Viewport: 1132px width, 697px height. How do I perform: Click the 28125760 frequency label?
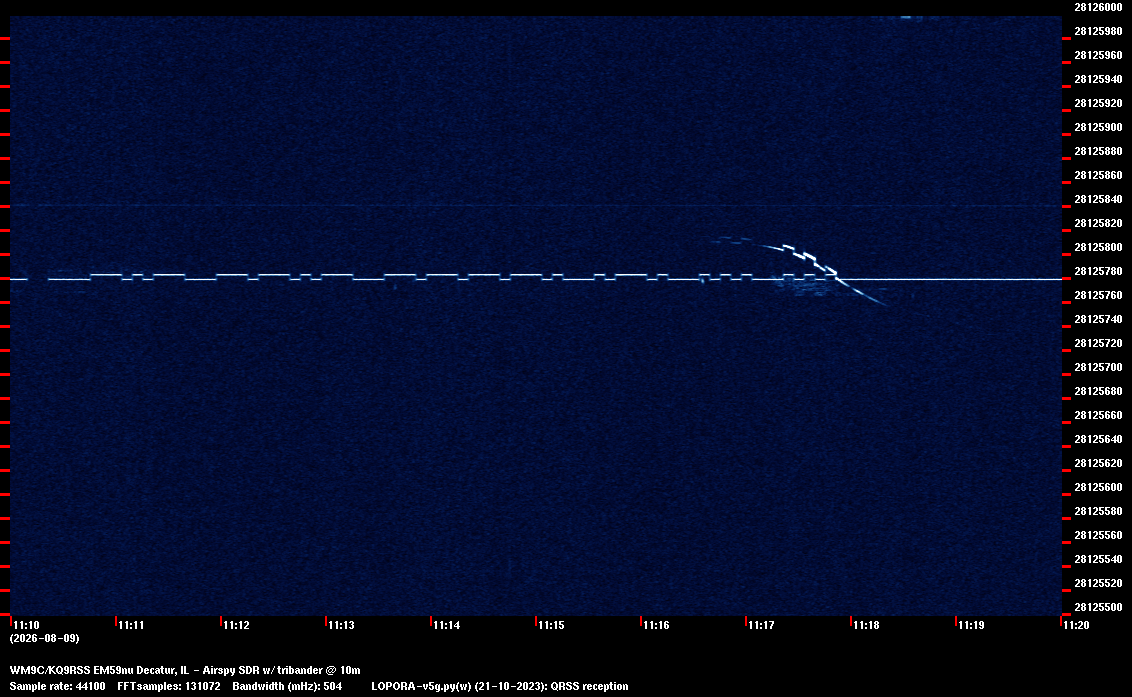point(1098,295)
